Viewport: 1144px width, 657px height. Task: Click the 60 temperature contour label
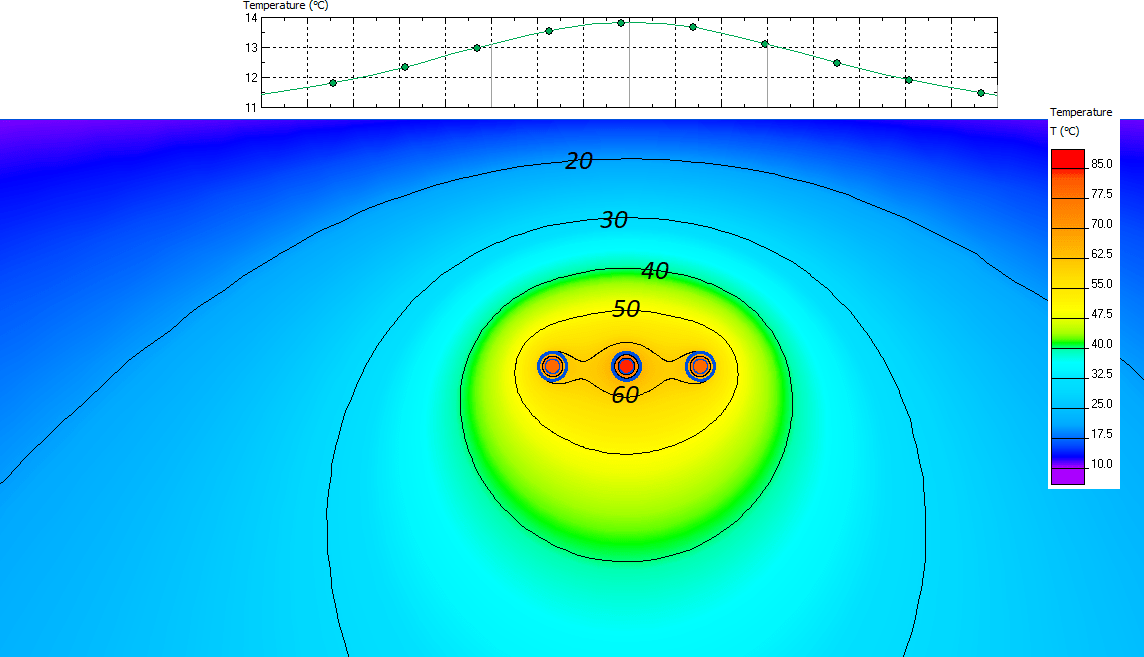(625, 396)
